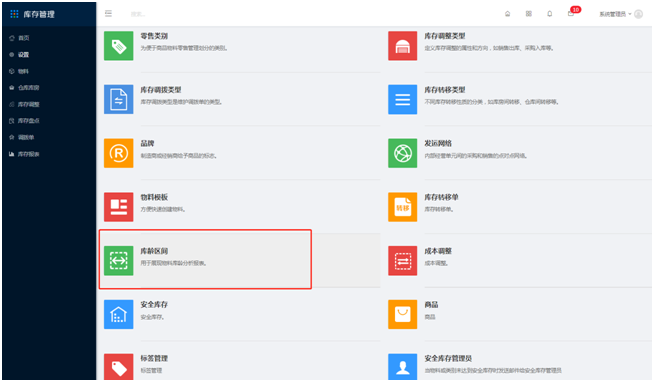Open the 库龄区间 green range icon
The image size is (654, 382).
118,261
